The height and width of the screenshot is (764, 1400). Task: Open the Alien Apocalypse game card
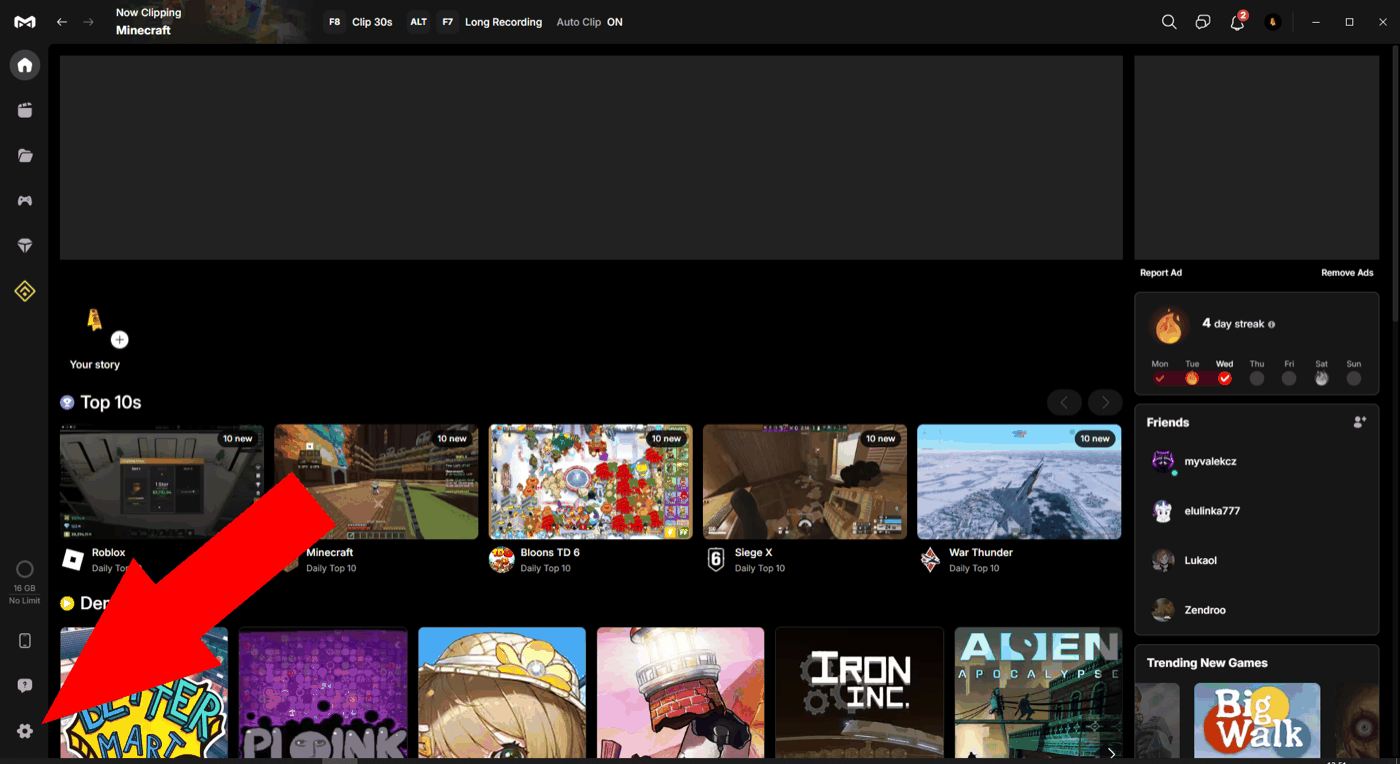pyautogui.click(x=1038, y=692)
